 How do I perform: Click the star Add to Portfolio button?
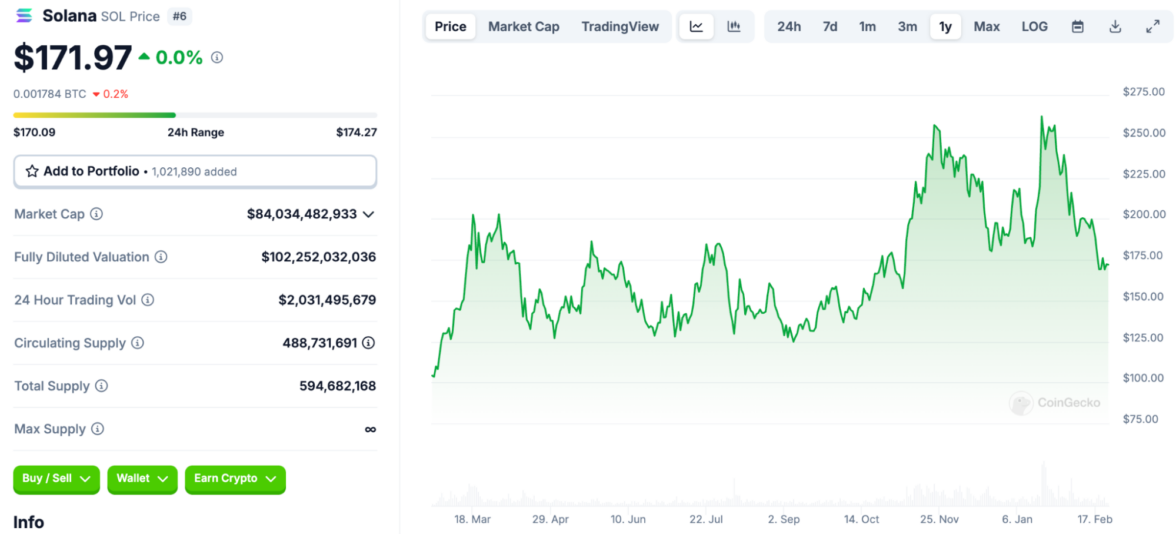click(x=195, y=171)
